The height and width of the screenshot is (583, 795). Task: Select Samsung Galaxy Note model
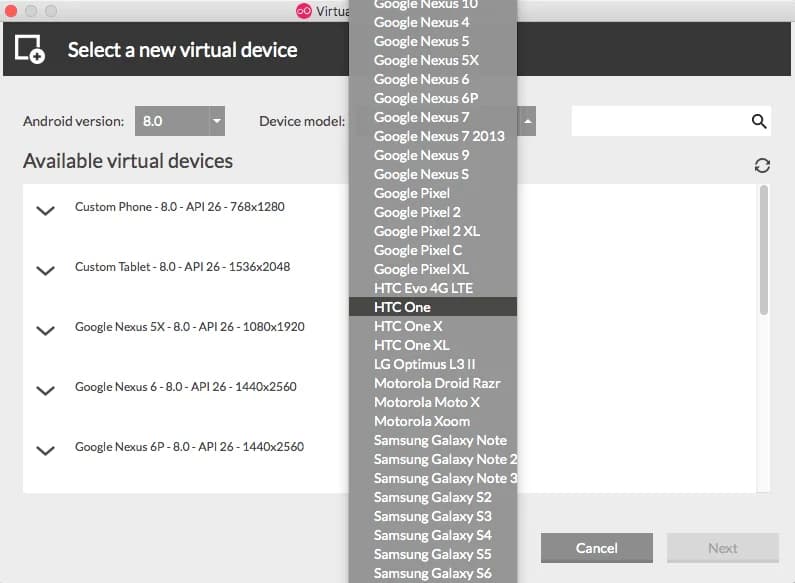[433, 441]
